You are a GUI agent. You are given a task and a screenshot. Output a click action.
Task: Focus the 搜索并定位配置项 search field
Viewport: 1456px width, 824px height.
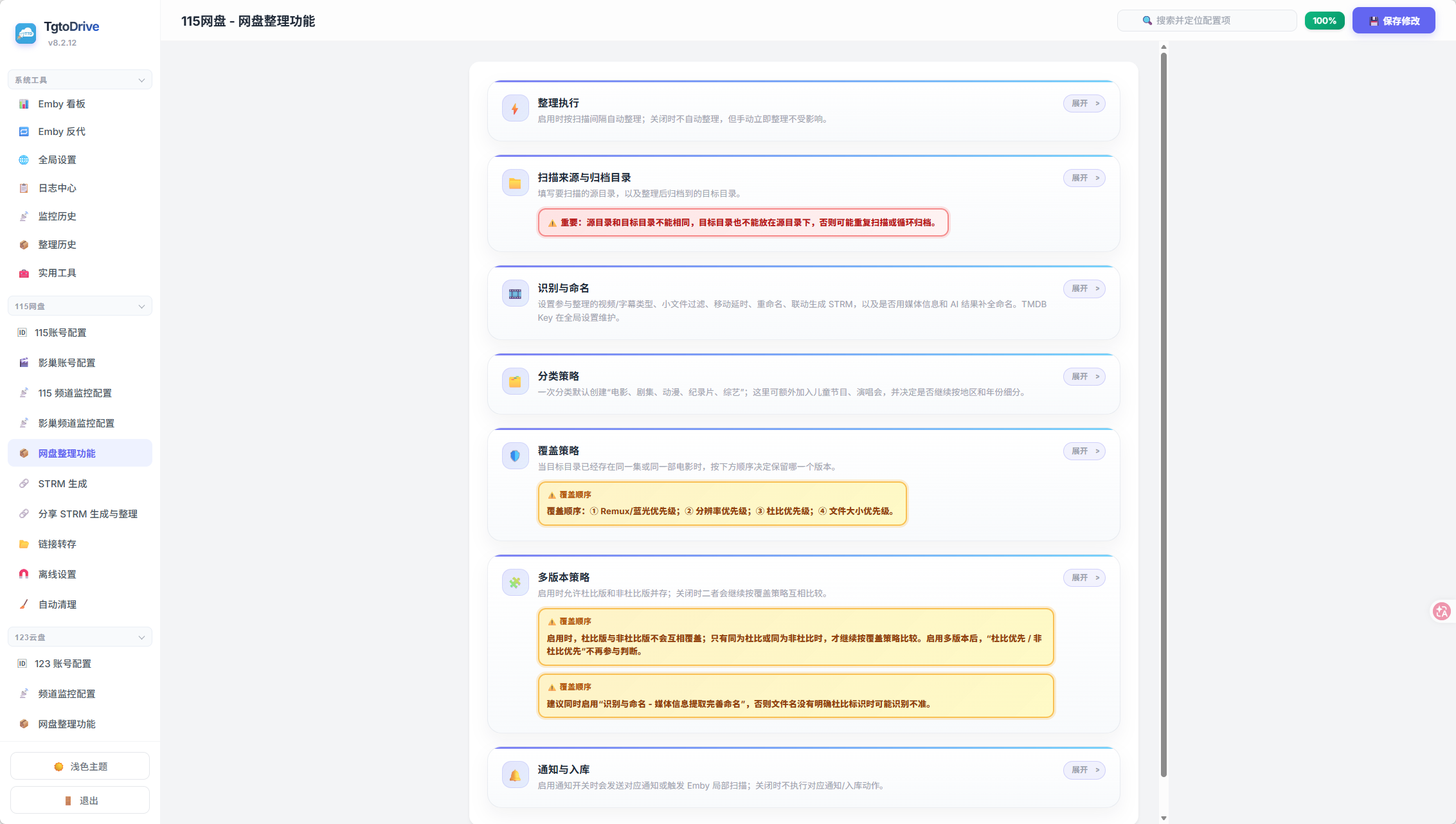coord(1207,21)
